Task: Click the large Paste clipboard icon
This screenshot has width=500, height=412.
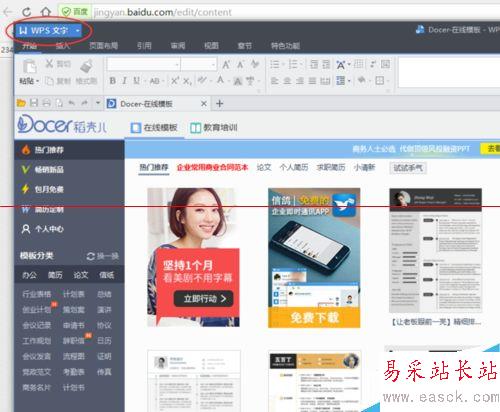Action: (29, 66)
